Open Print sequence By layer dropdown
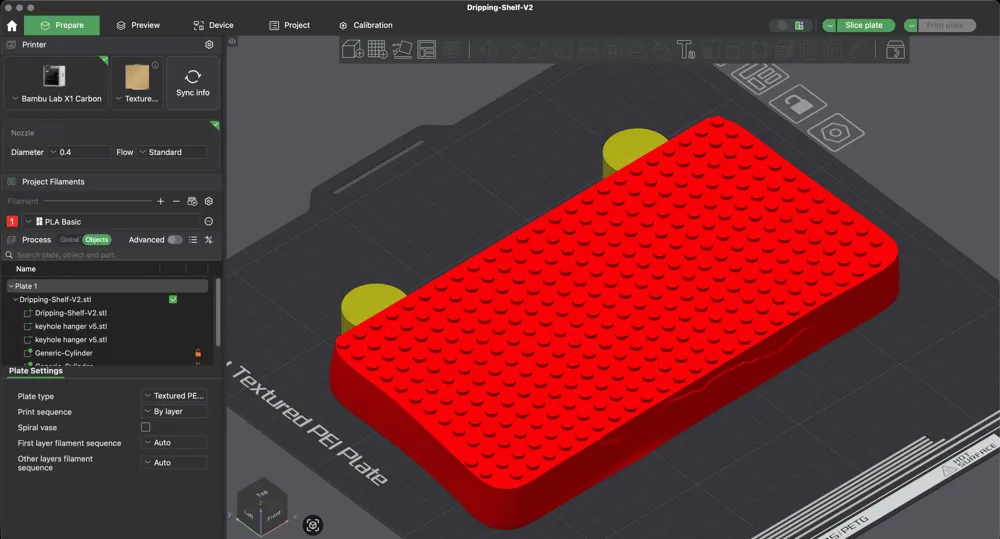The image size is (1000, 539). pyautogui.click(x=174, y=411)
